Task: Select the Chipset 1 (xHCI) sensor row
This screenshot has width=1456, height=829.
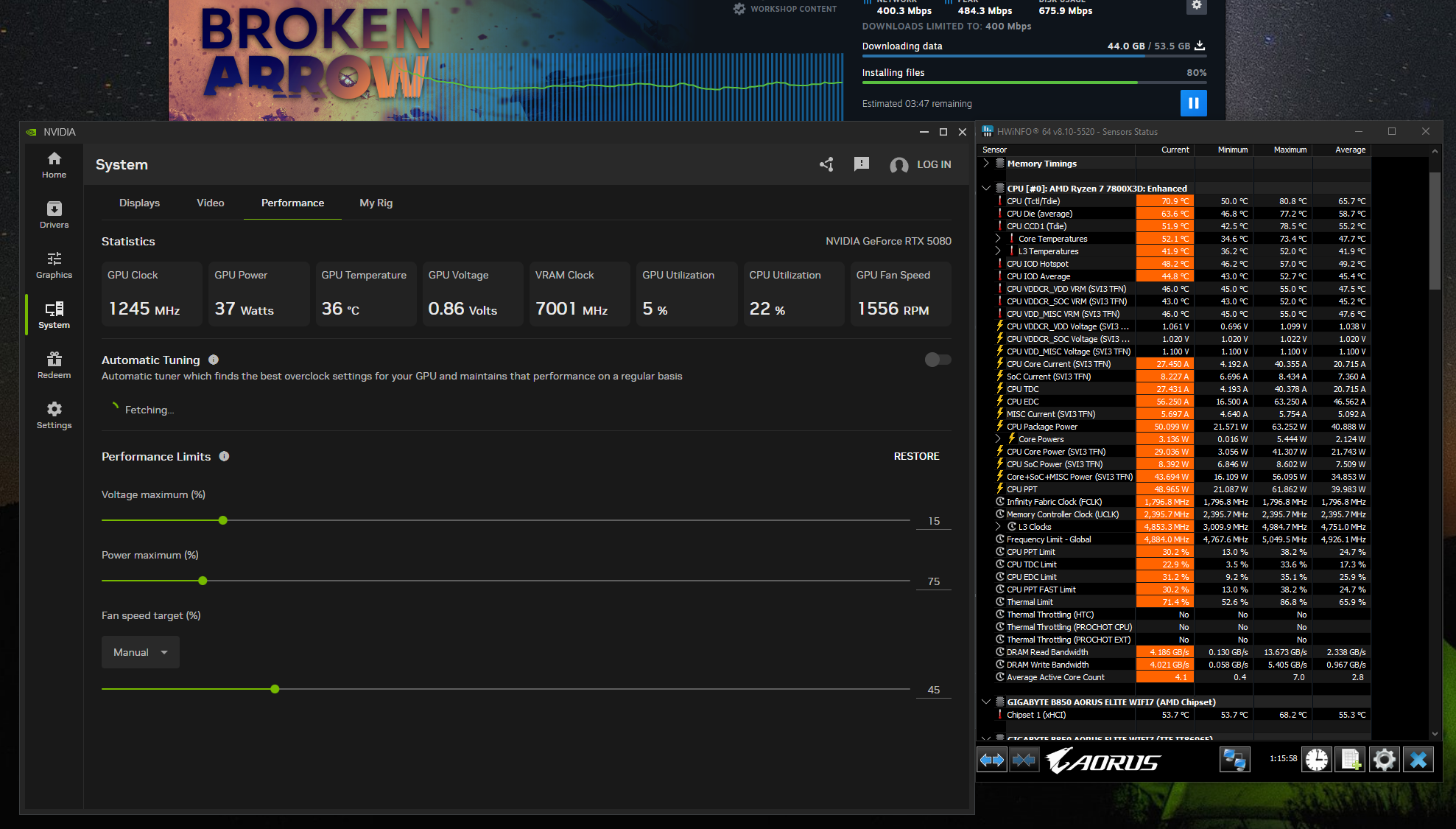Action: [1175, 715]
